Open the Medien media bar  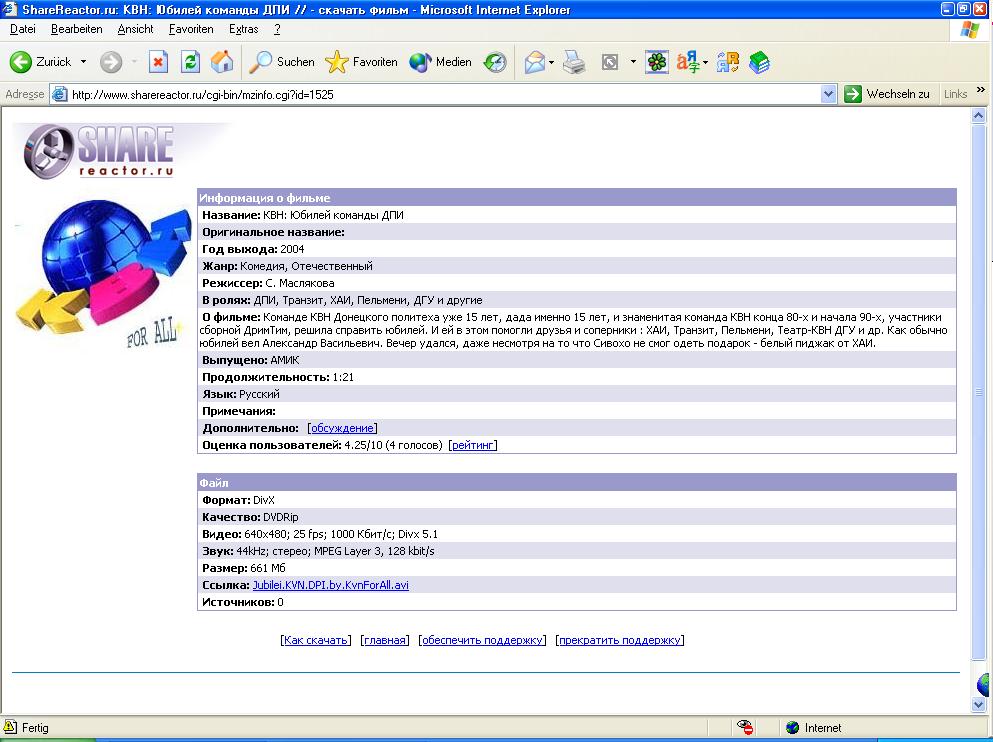440,62
